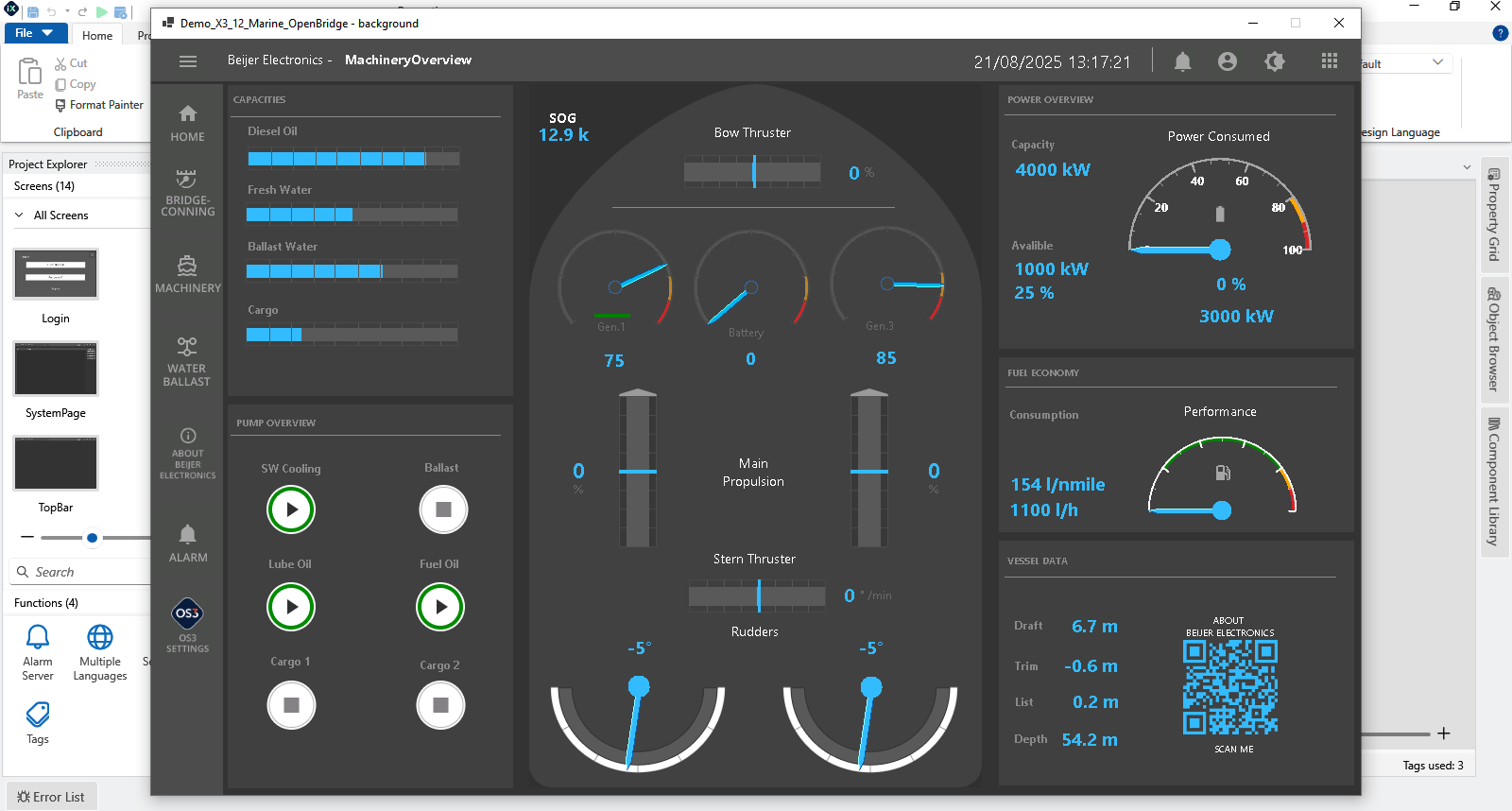The width and height of the screenshot is (1512, 811).
Task: Switch to the Home ribbon tab
Action: point(97,35)
